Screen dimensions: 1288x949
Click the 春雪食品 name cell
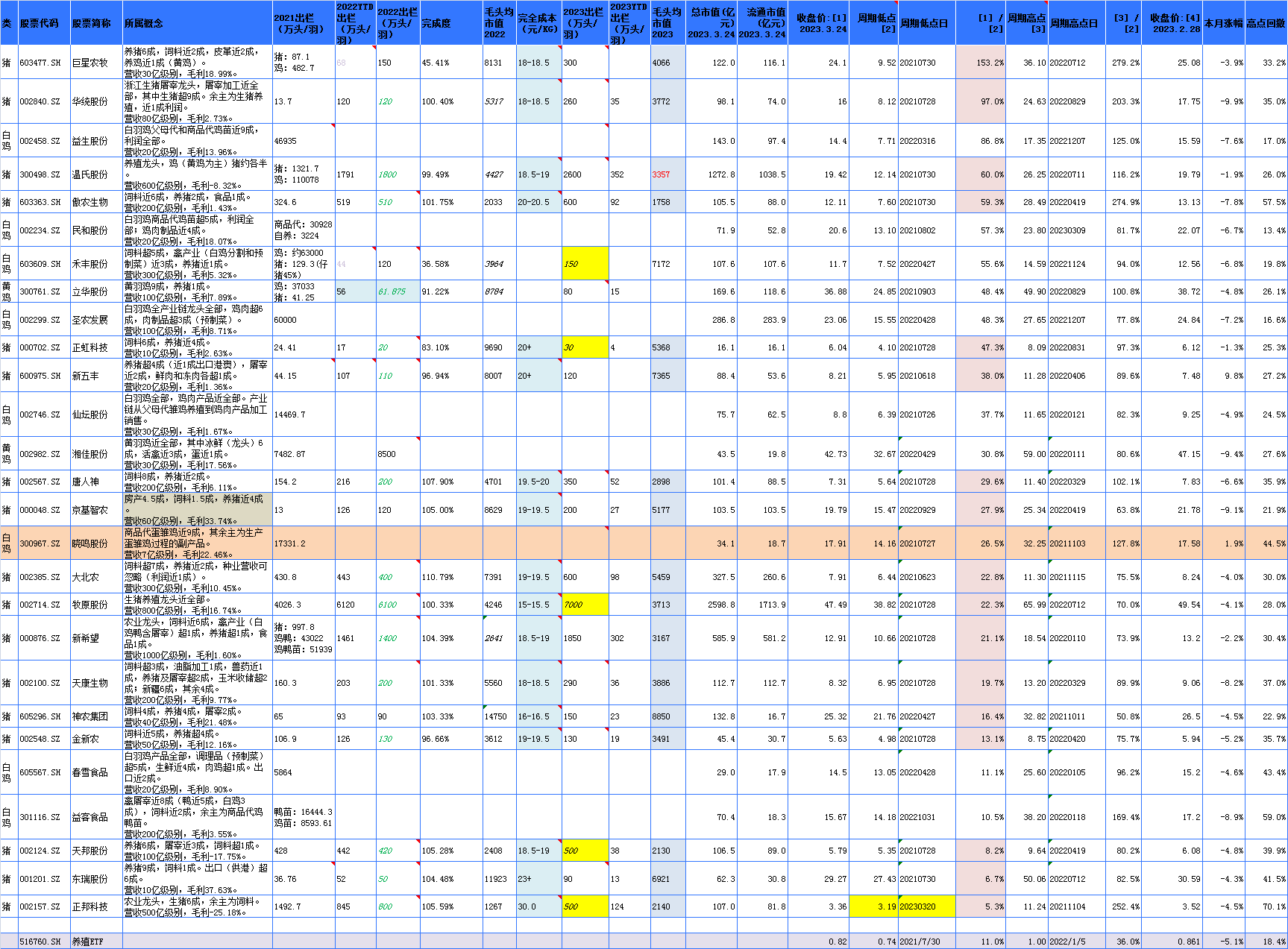click(x=96, y=772)
